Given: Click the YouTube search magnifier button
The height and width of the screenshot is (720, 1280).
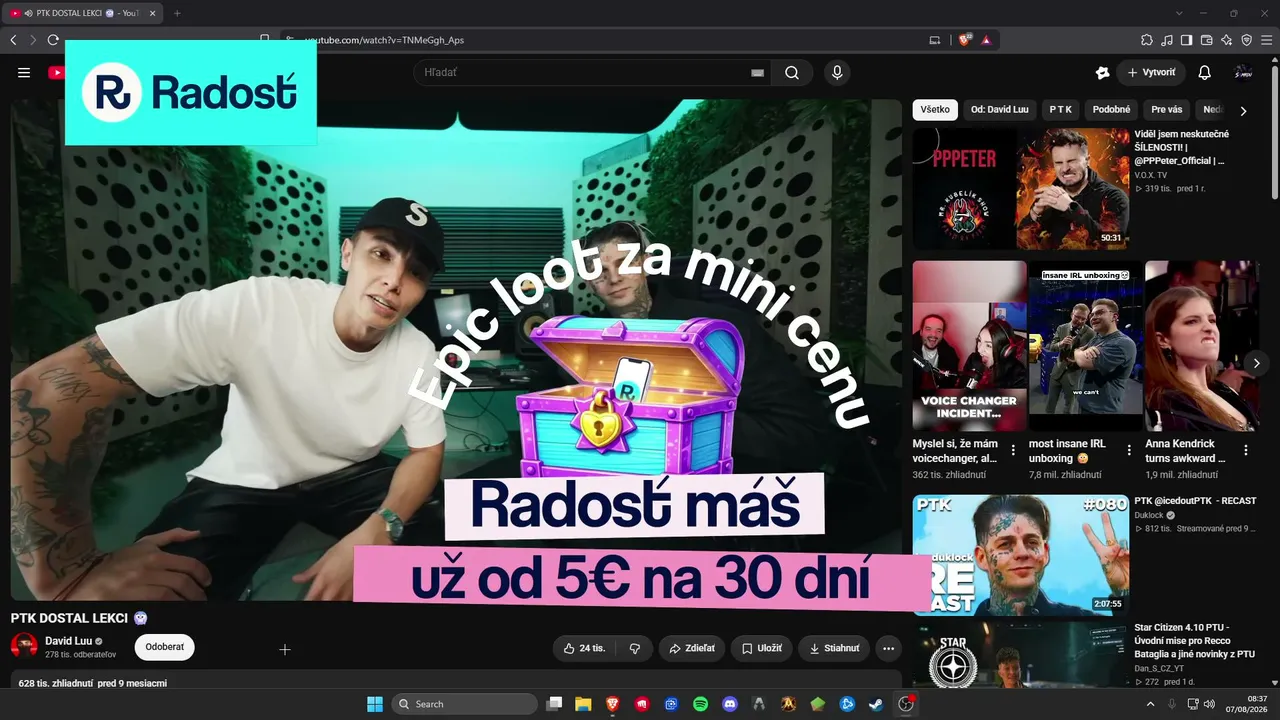Looking at the screenshot, I should [x=792, y=72].
